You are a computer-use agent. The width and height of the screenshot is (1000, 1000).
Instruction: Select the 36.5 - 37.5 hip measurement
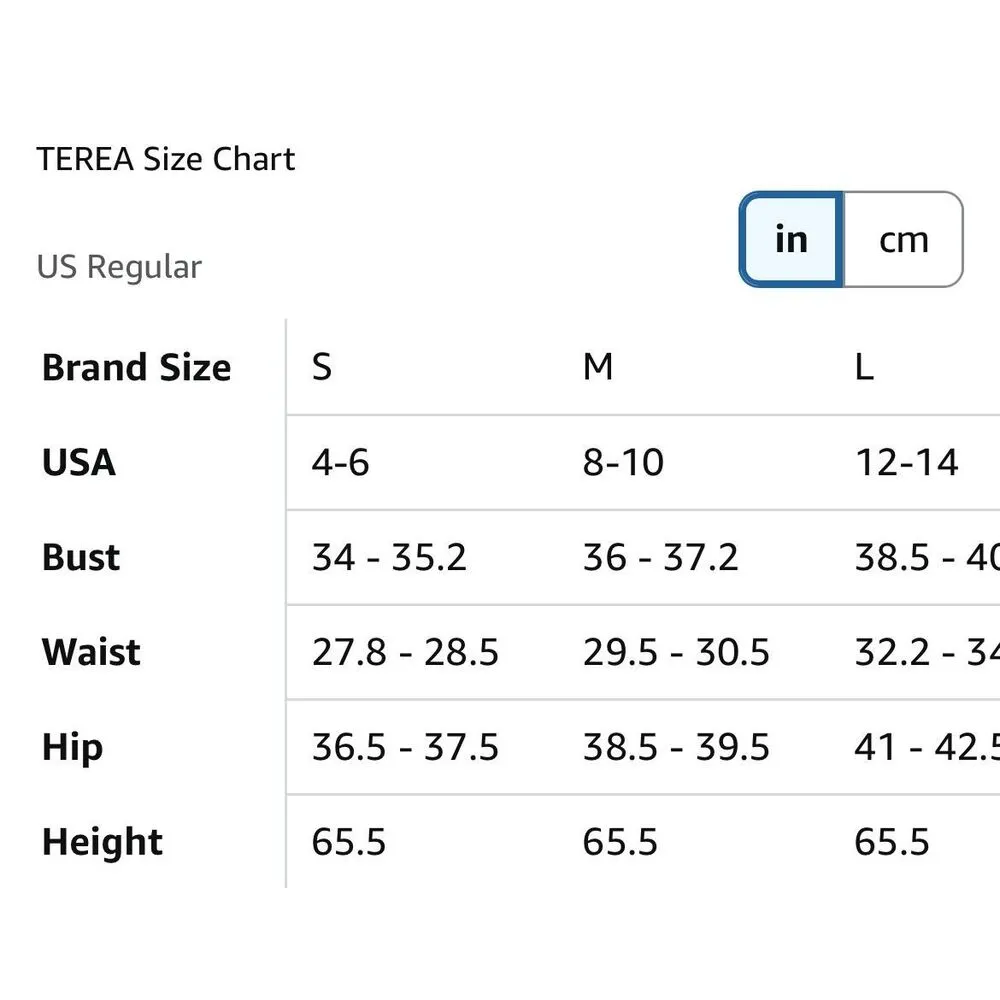405,748
